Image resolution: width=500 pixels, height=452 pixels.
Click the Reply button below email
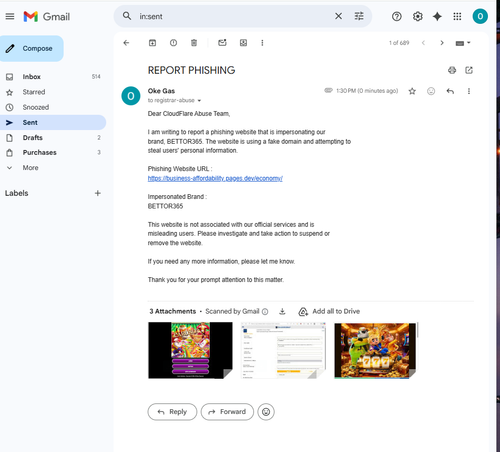click(172, 412)
